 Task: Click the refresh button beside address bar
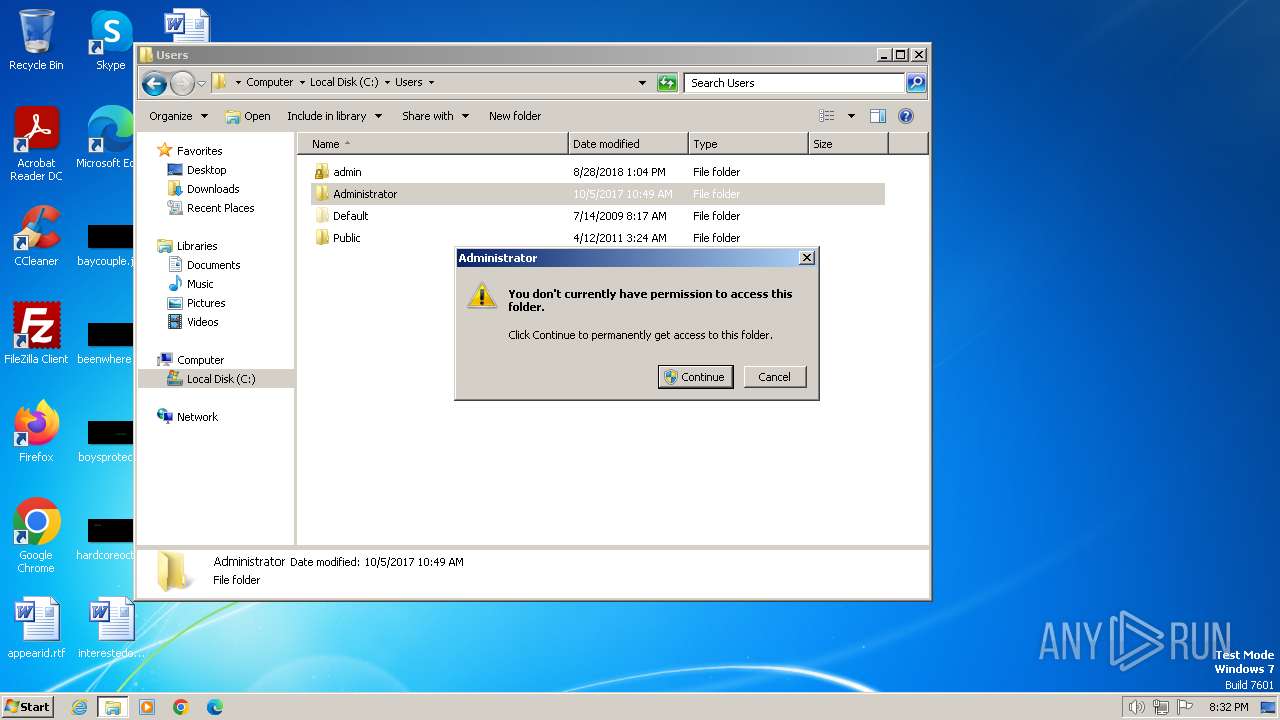coord(667,83)
